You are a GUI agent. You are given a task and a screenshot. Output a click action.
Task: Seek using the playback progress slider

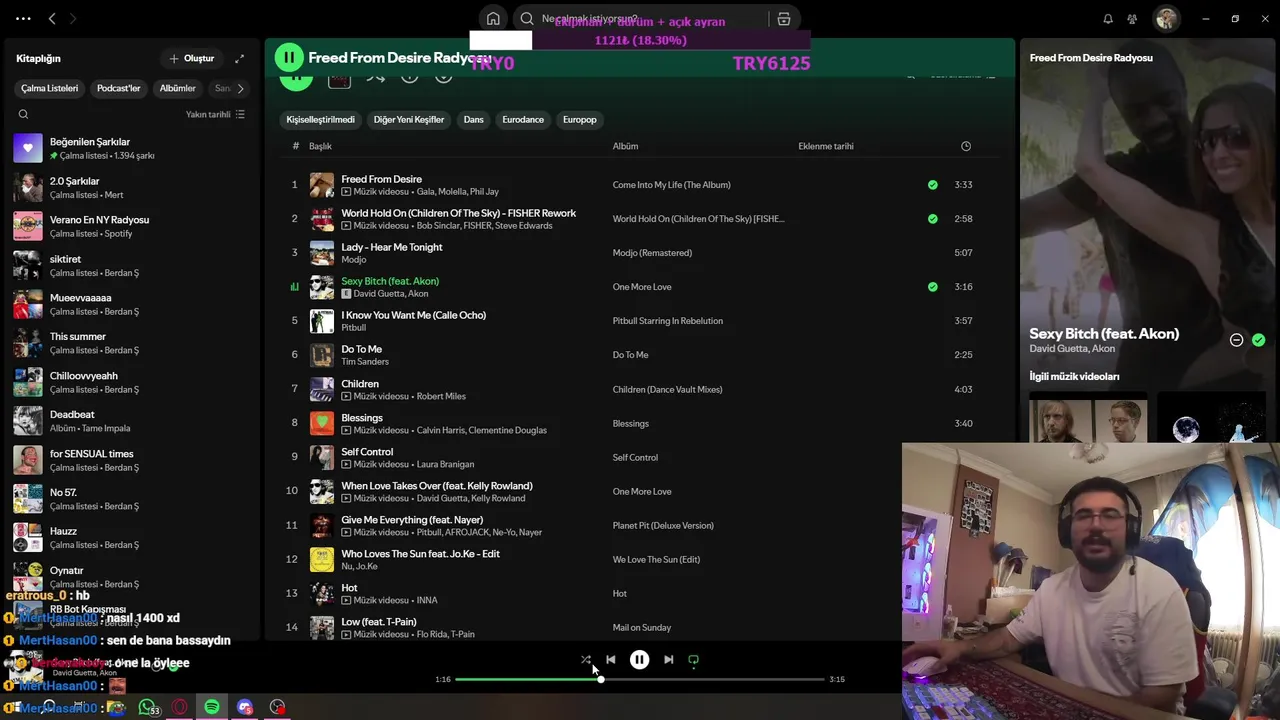click(x=640, y=679)
